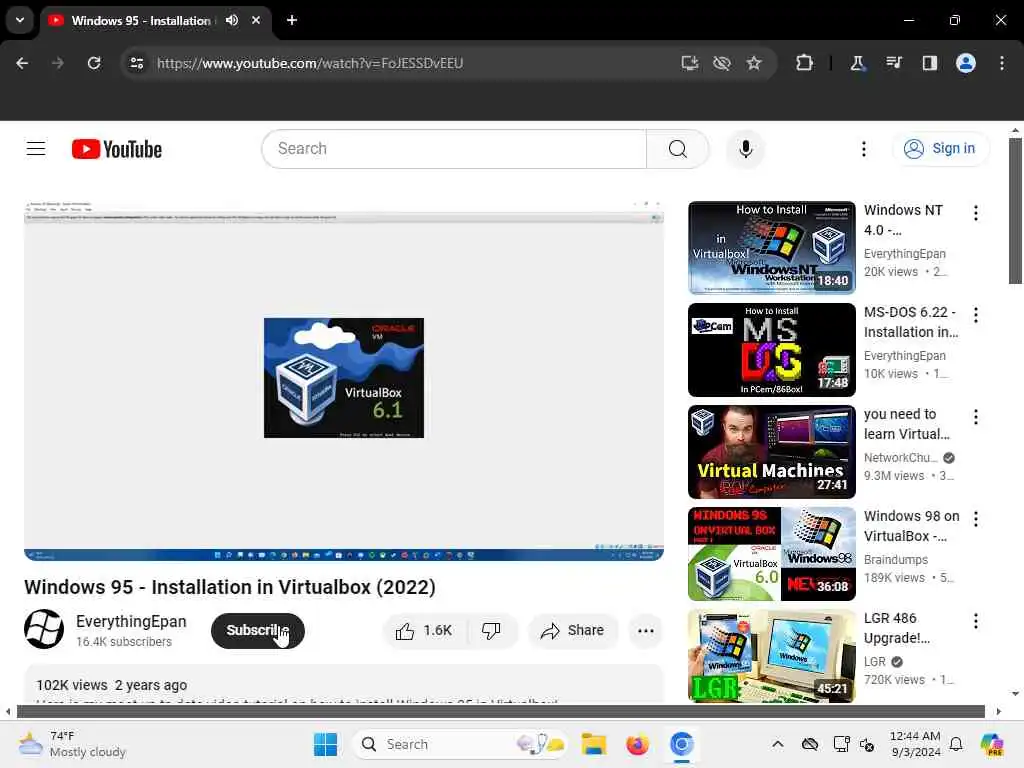Click the video player area
The width and height of the screenshot is (1024, 768).
[x=344, y=381]
